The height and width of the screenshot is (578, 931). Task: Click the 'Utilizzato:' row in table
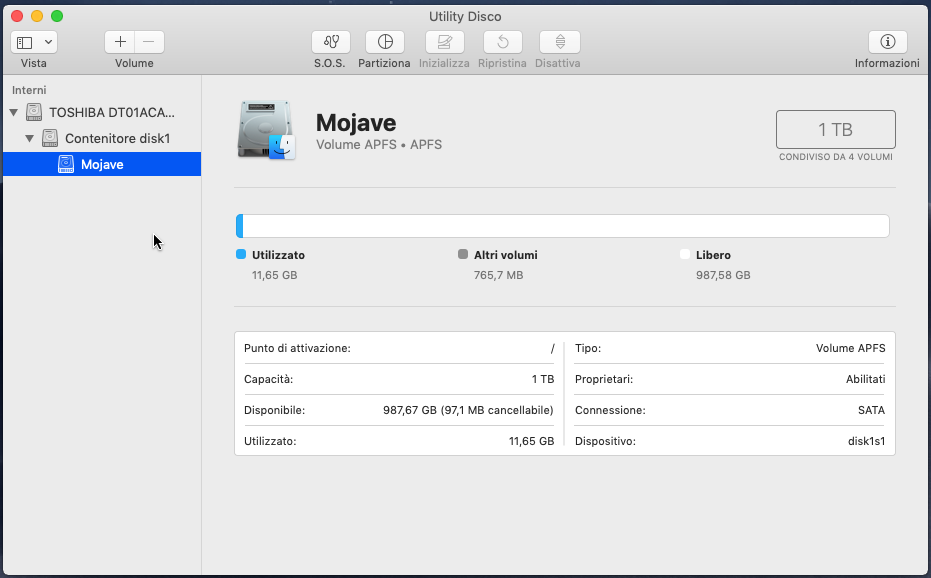399,441
